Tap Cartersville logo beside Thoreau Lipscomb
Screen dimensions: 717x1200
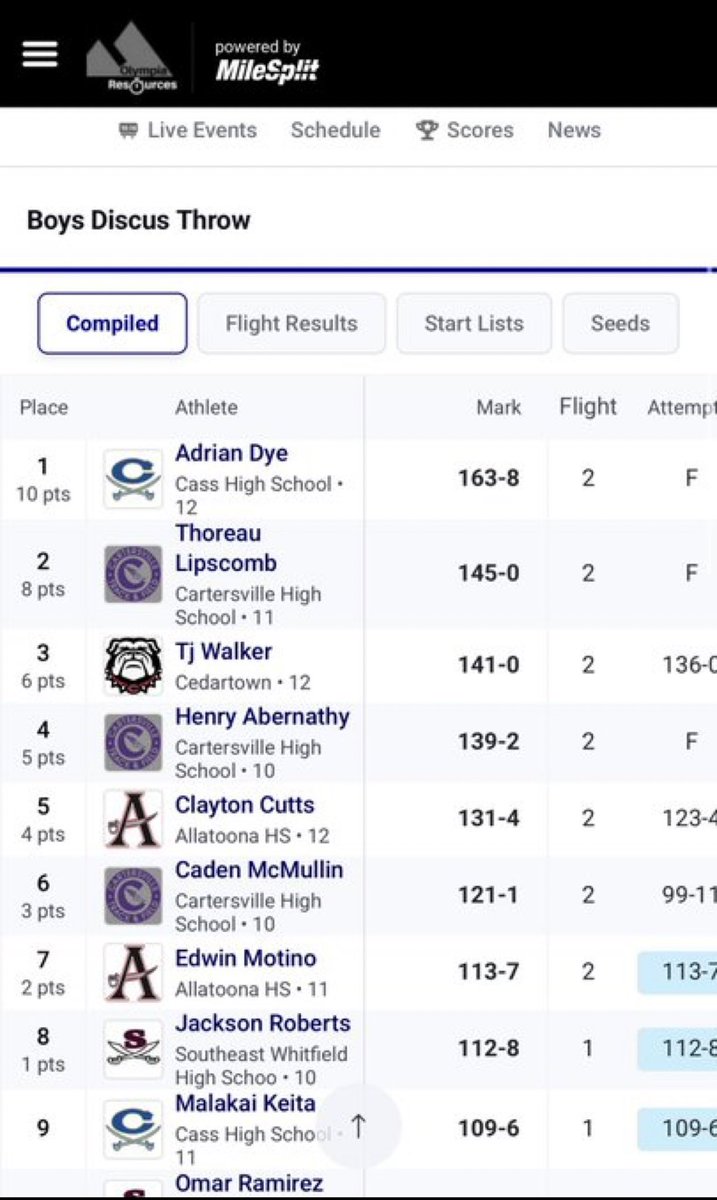(133, 574)
